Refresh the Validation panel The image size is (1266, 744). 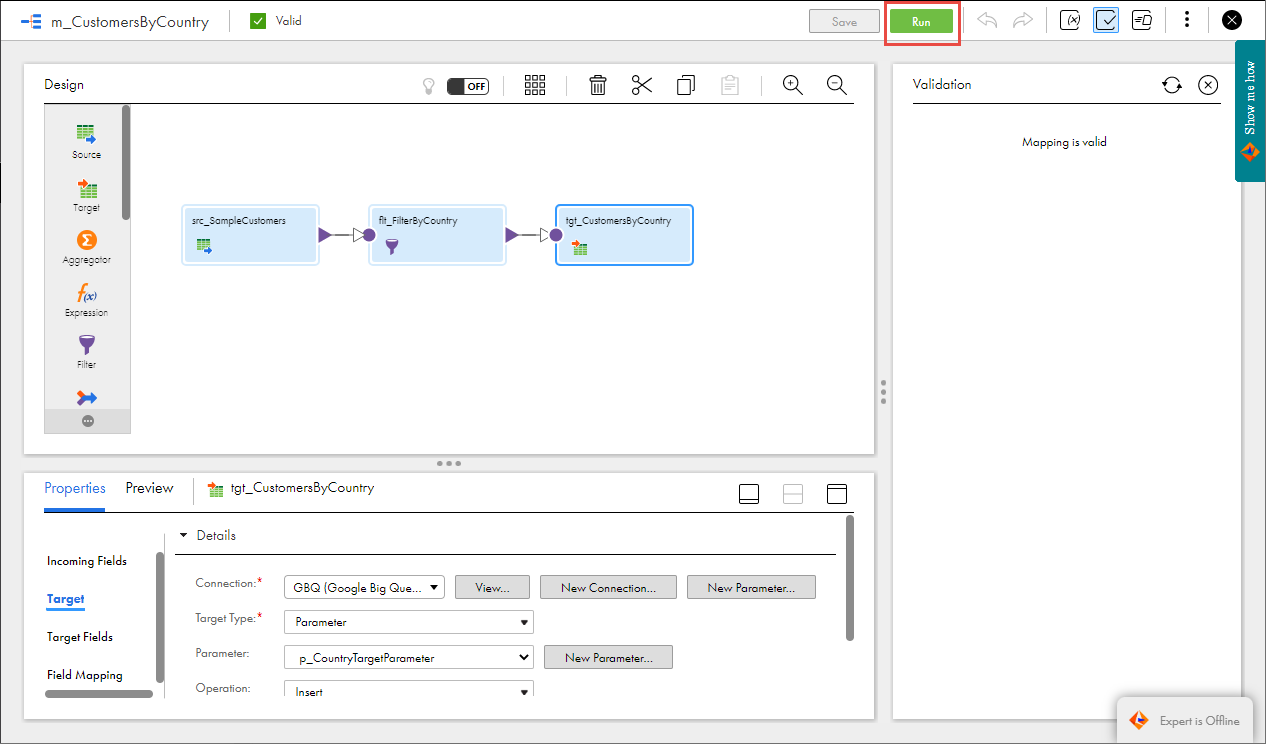(x=1172, y=85)
